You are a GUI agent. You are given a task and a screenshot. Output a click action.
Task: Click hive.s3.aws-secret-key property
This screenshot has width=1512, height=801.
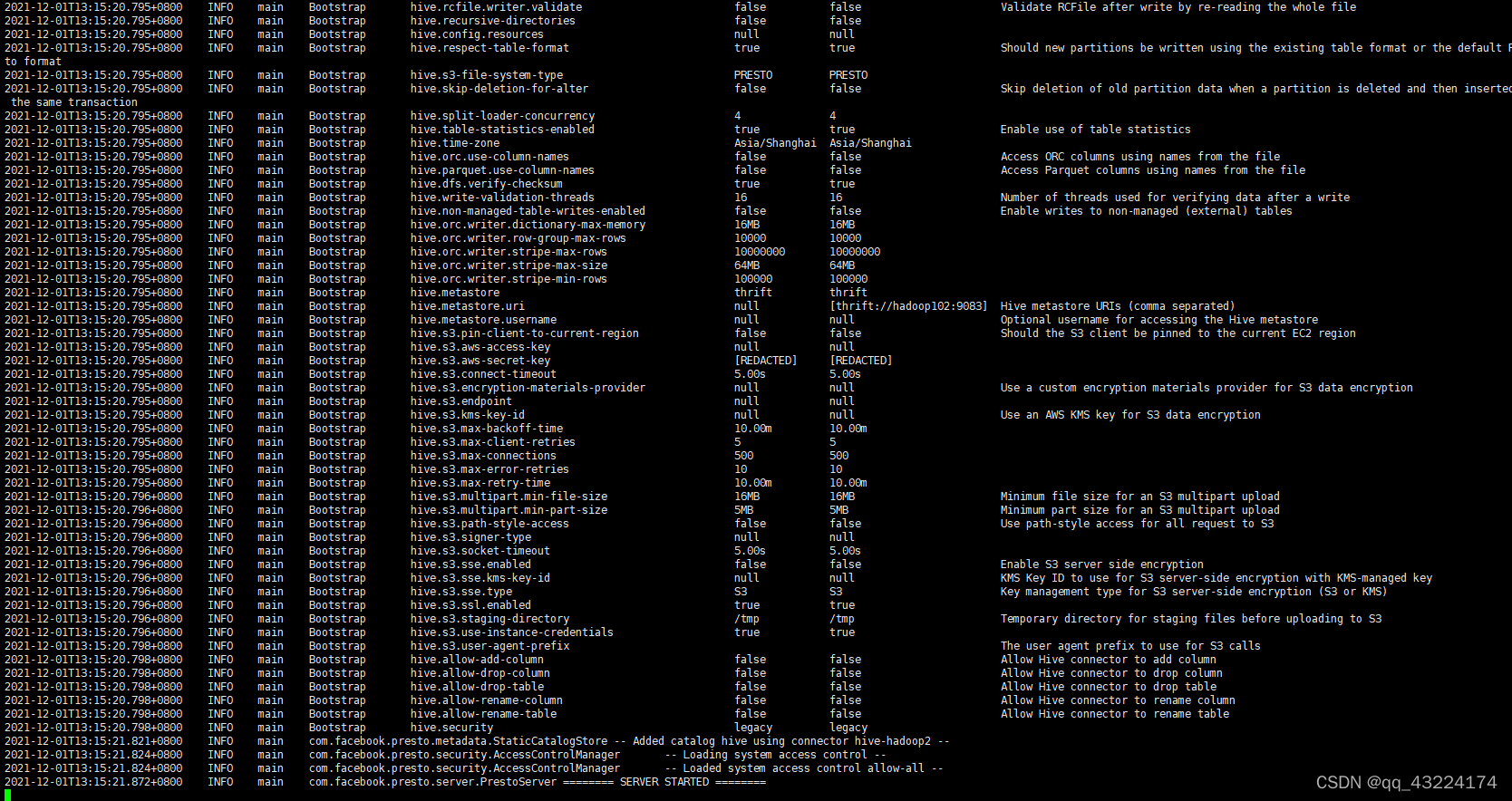(x=480, y=361)
